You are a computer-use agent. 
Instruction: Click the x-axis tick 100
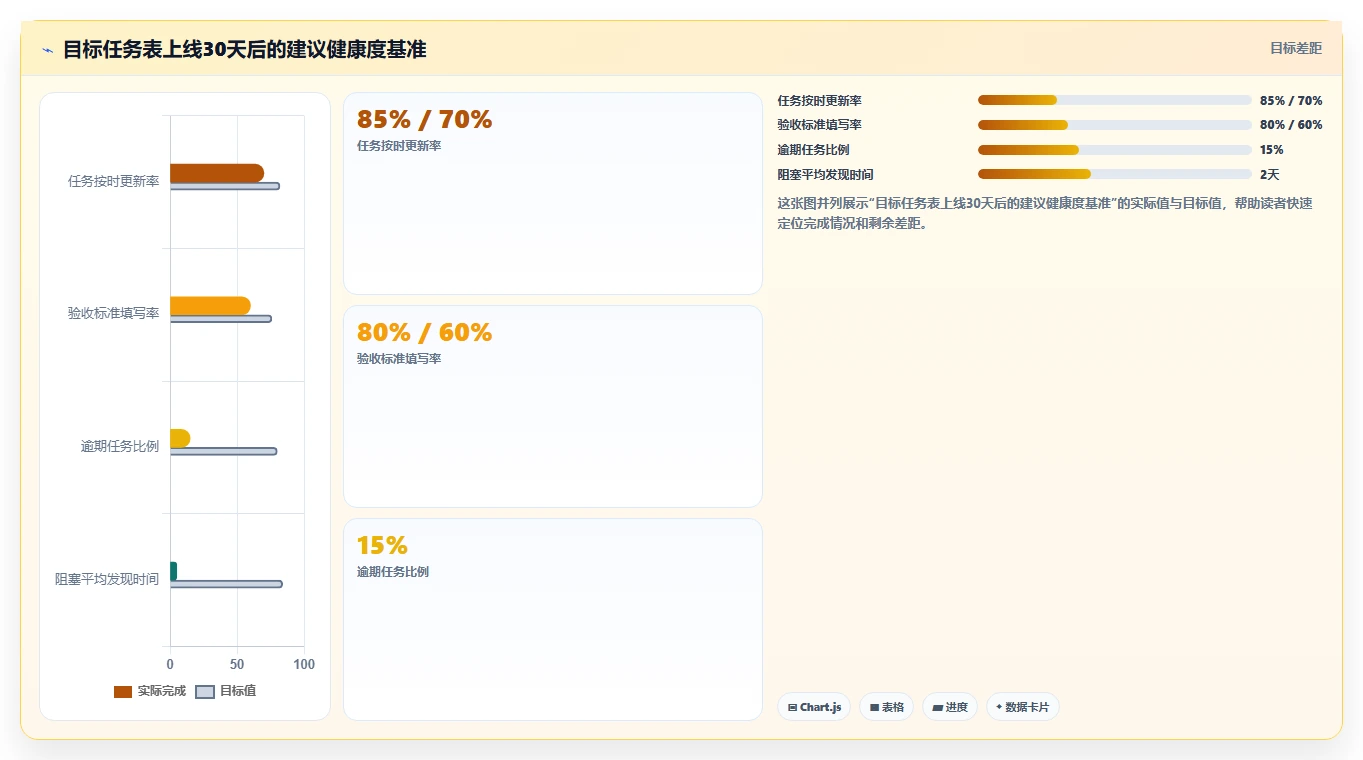coord(304,664)
